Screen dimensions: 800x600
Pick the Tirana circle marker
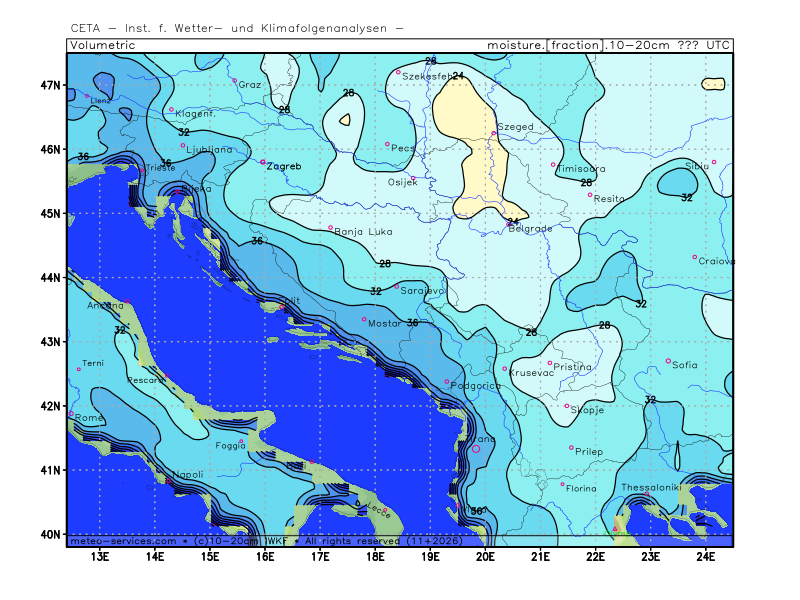475,448
